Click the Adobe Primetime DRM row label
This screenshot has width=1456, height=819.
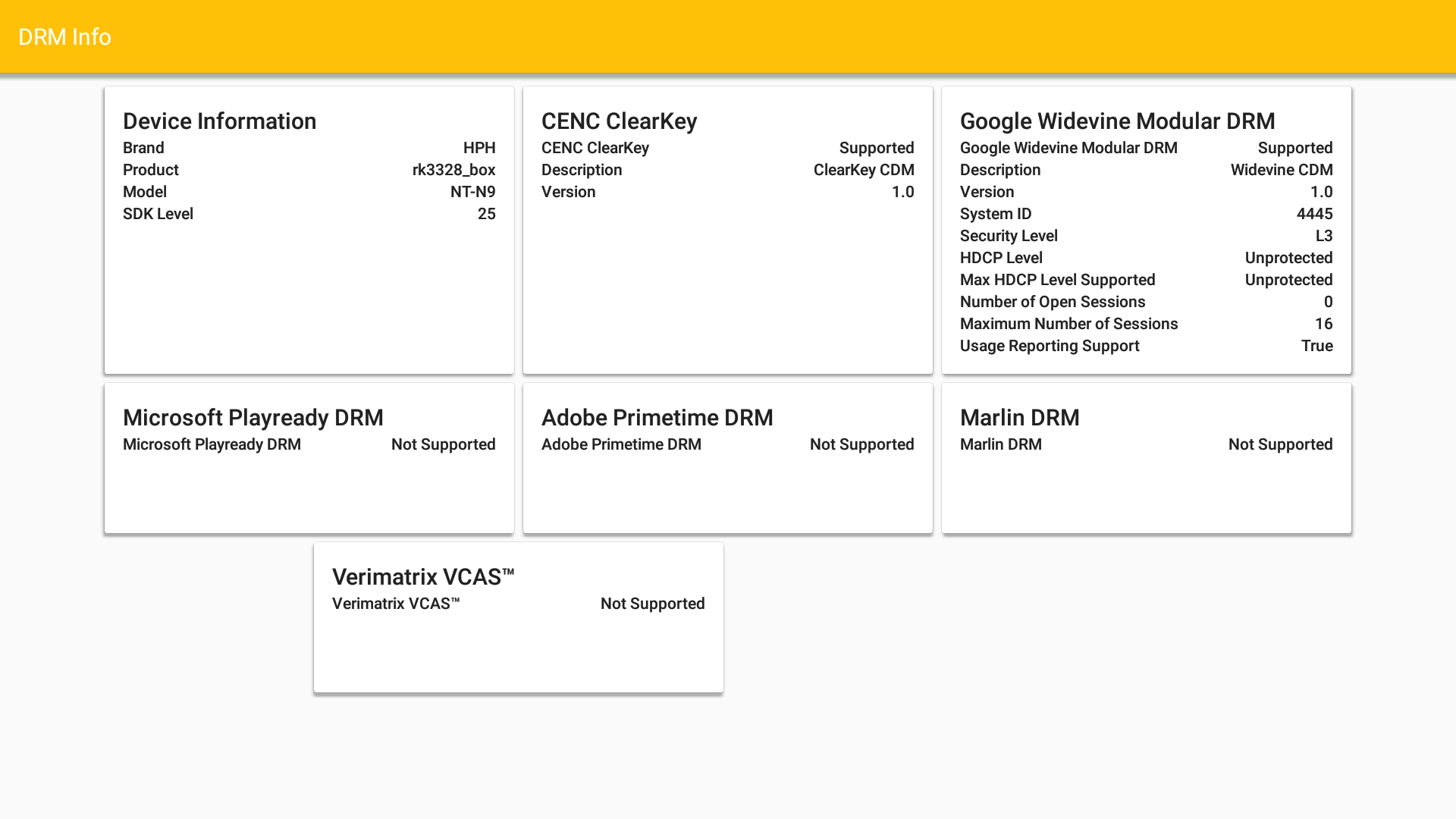click(621, 444)
